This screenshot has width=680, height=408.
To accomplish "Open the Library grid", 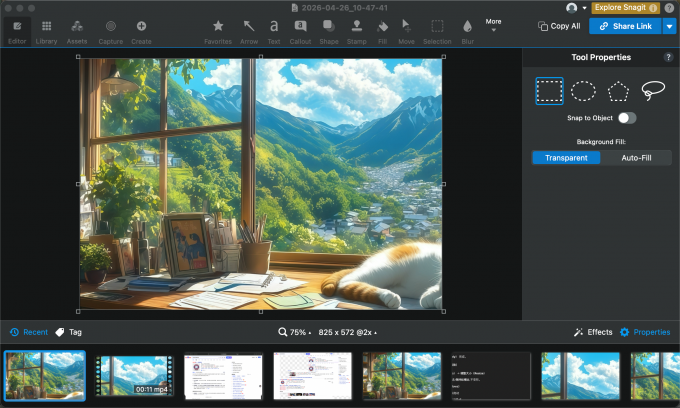I will (x=46, y=32).
